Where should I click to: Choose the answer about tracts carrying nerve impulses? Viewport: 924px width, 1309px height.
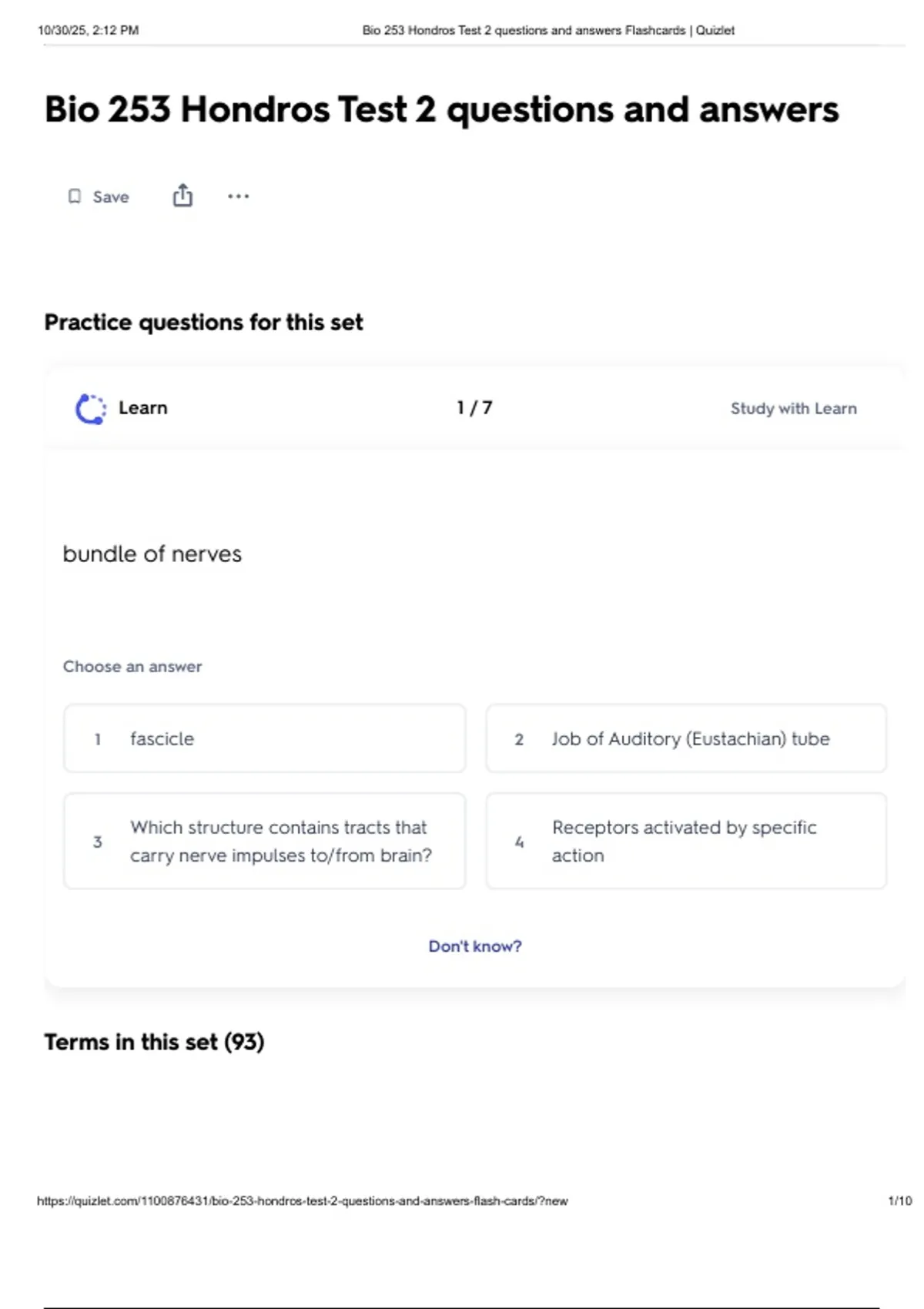(265, 841)
